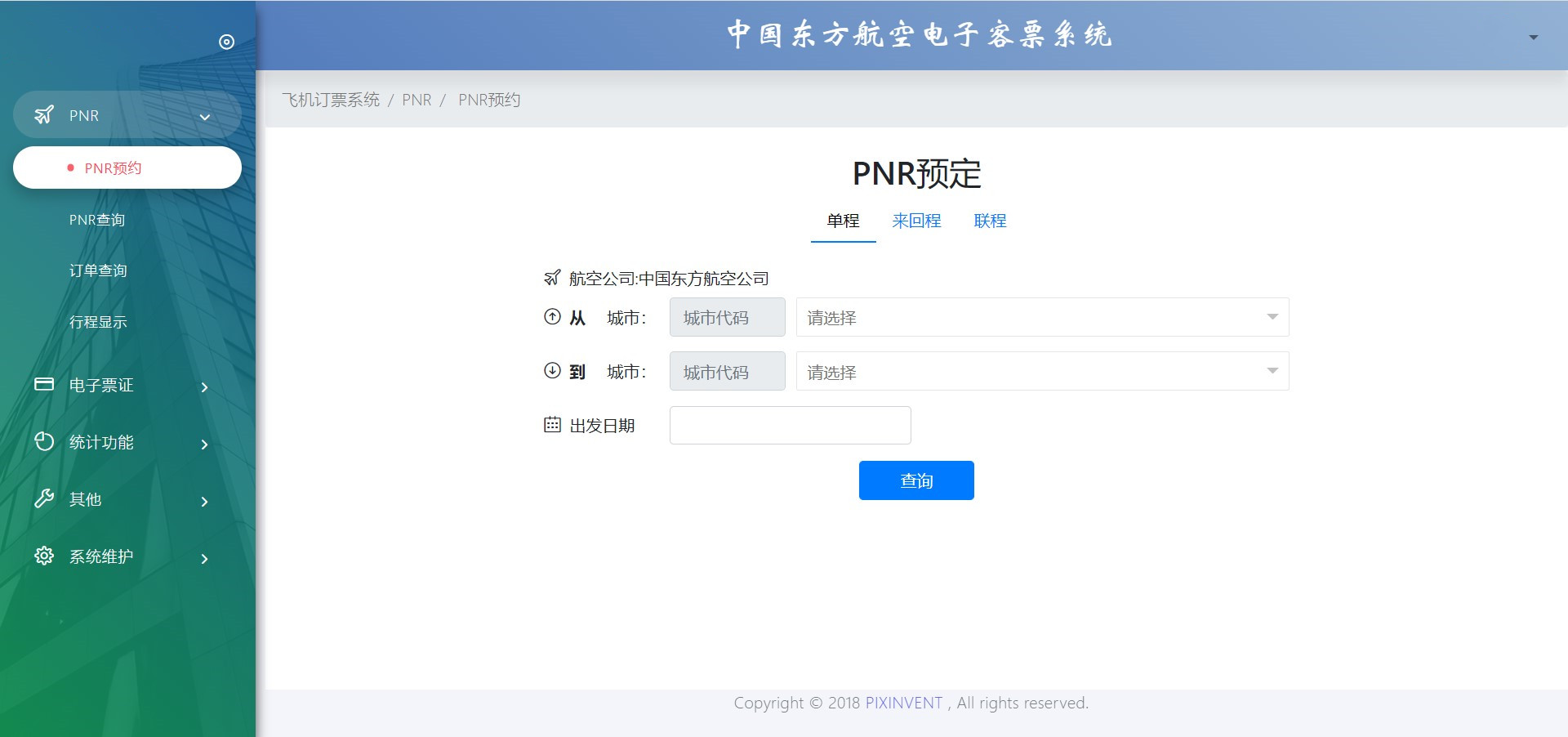The width and height of the screenshot is (1568, 737).
Task: Click the down-arrow circle icon beside 到
Action: [553, 371]
